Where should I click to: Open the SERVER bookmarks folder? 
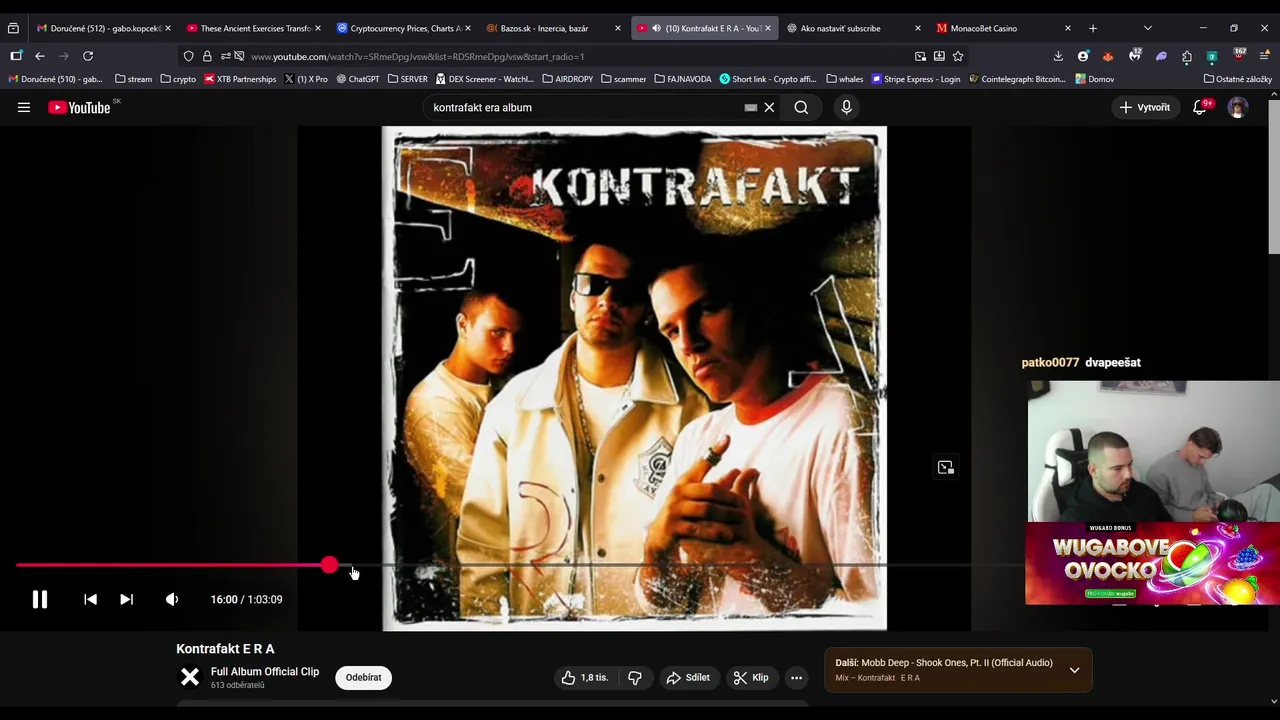tap(407, 79)
